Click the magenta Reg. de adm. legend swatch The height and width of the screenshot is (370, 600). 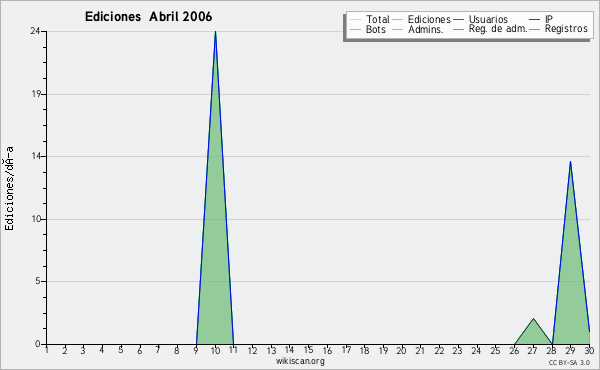coord(458,29)
